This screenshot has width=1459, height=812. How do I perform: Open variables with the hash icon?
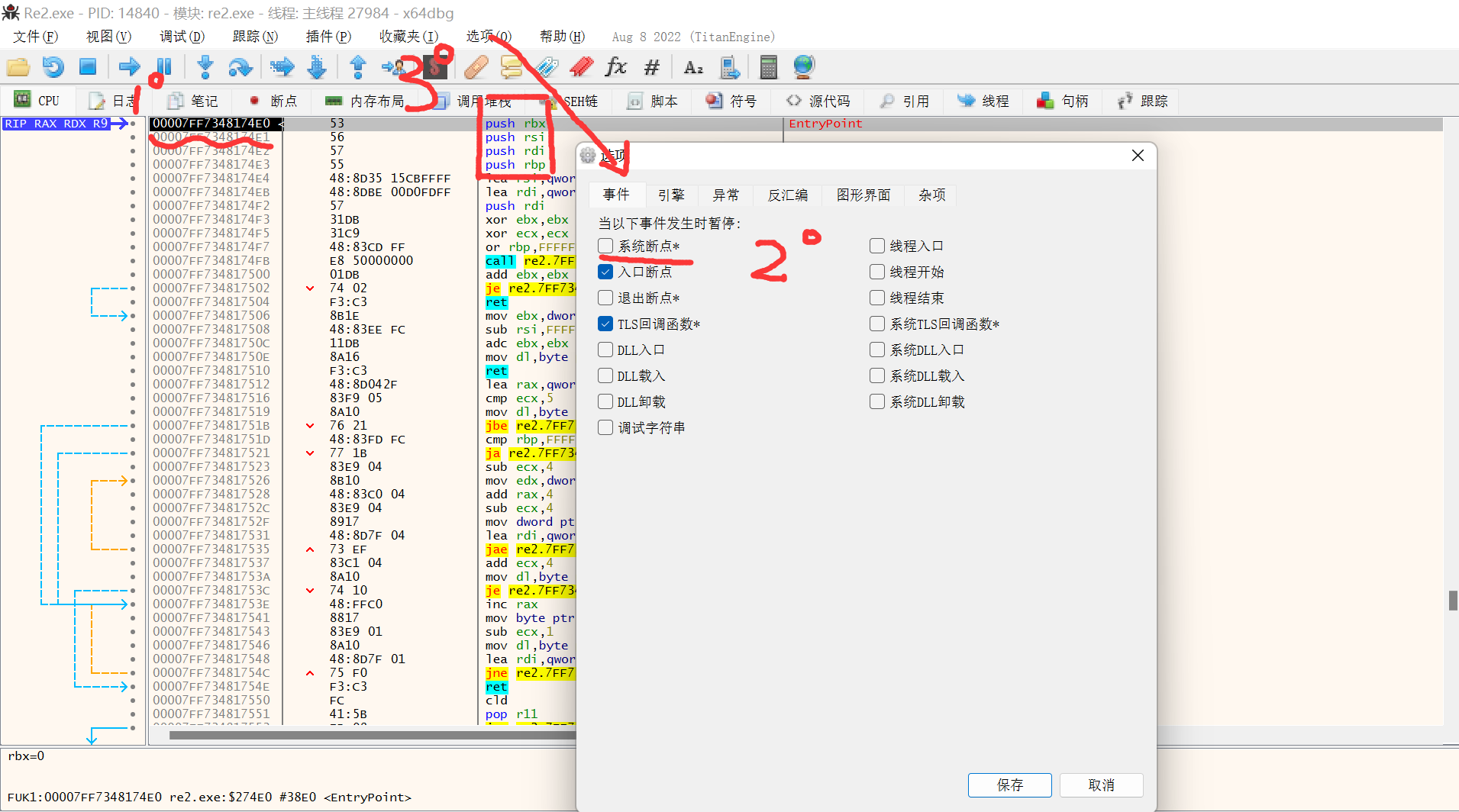pyautogui.click(x=651, y=67)
